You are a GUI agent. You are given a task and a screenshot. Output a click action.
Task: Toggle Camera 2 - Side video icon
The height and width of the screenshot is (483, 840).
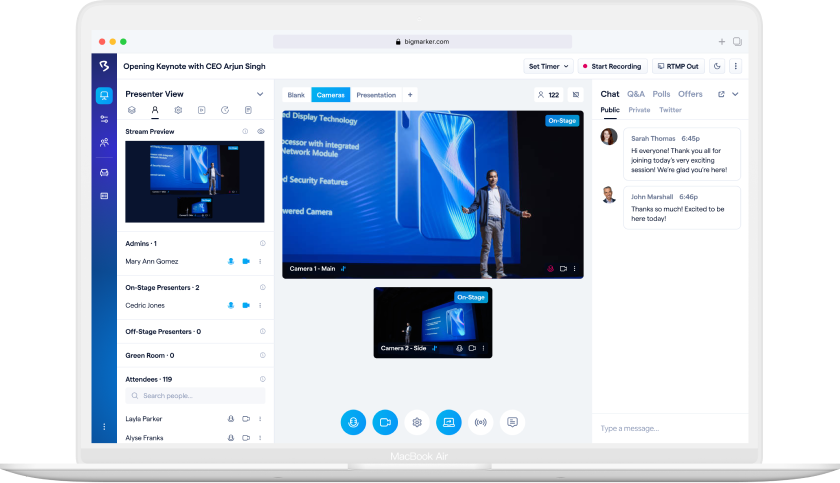472,348
